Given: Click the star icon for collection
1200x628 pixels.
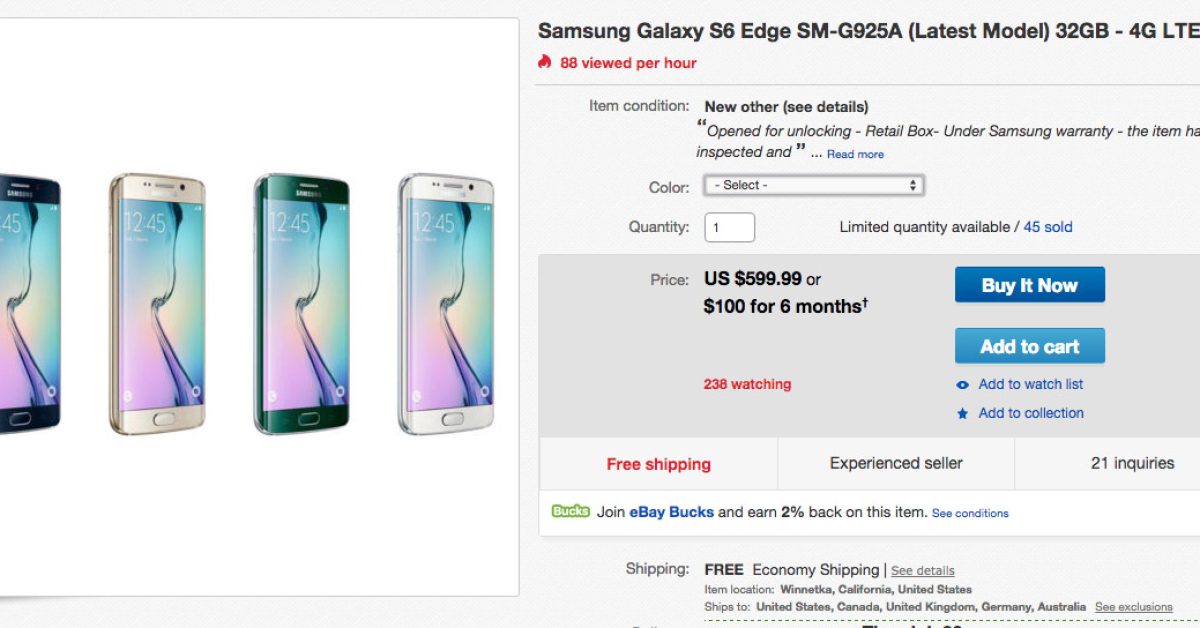Looking at the screenshot, I should point(963,413).
